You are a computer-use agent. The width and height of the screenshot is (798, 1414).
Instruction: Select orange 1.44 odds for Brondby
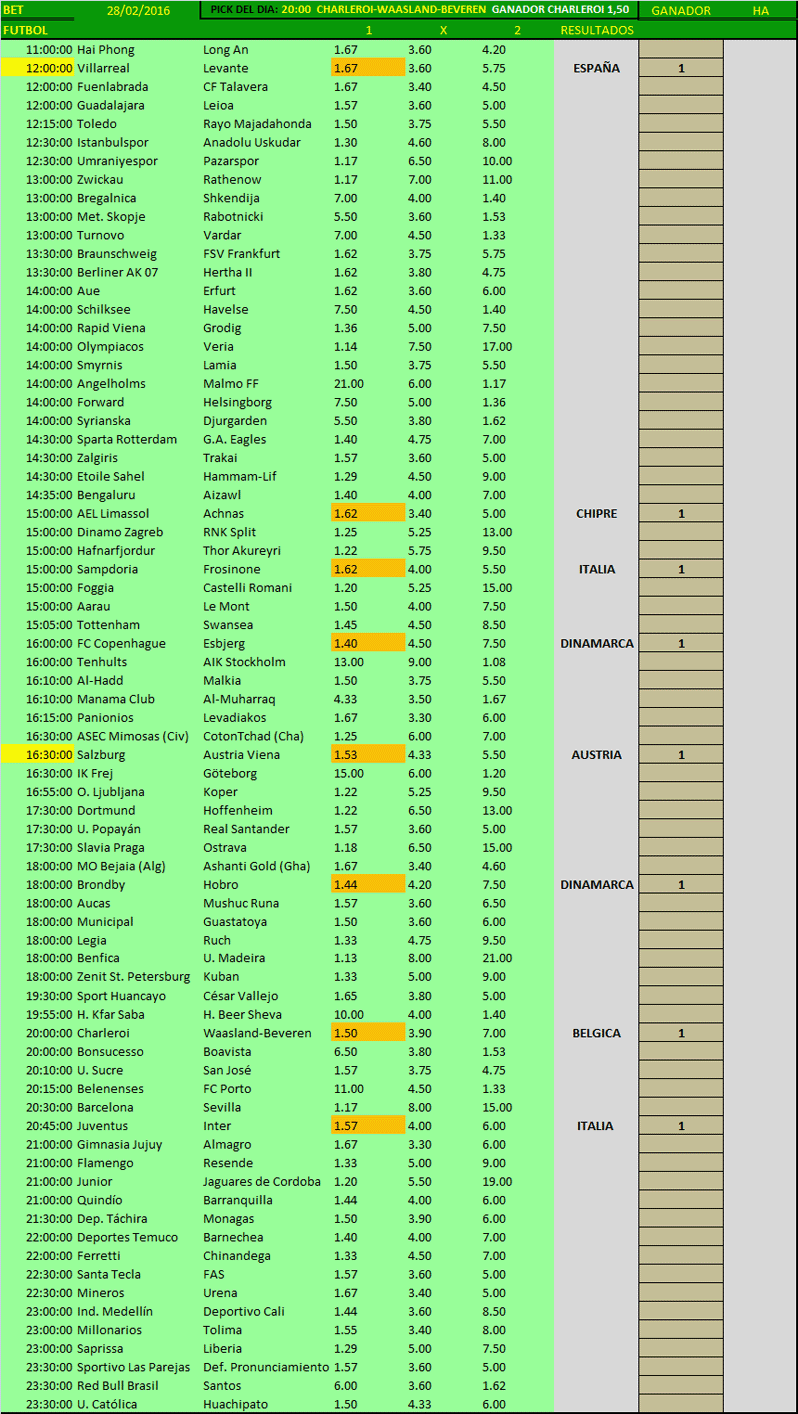coord(368,884)
